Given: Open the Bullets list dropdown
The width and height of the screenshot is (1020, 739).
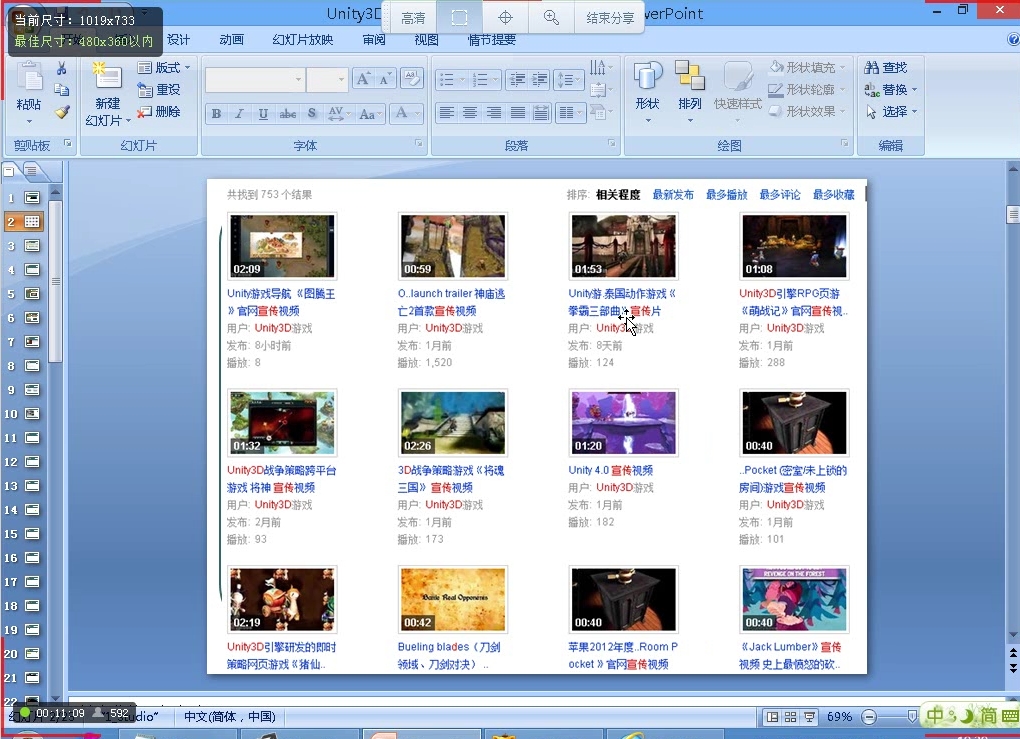Looking at the screenshot, I should coord(451,80).
